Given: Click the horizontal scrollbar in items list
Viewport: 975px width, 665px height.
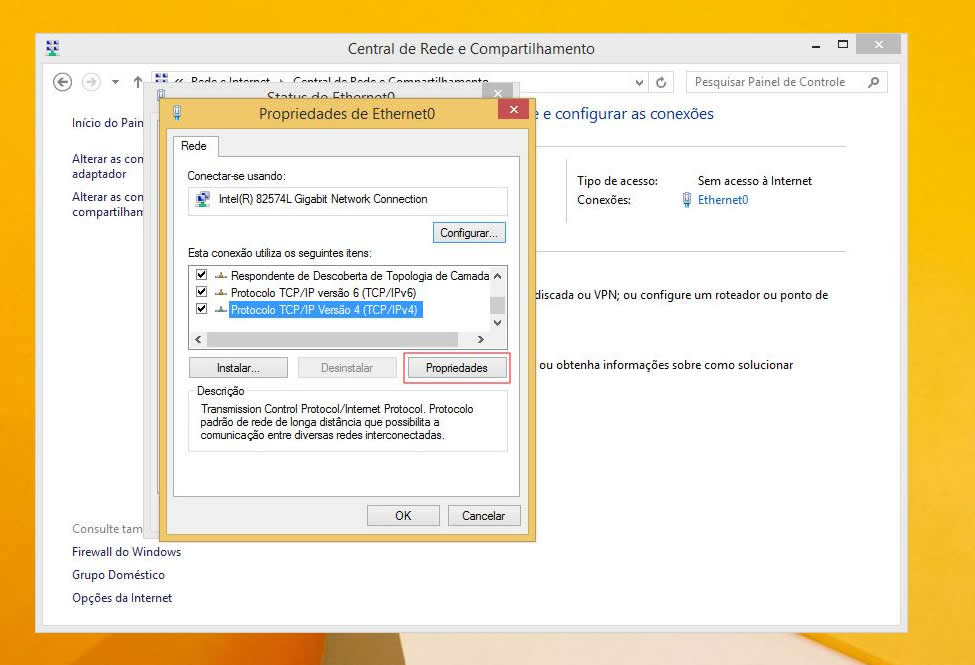Looking at the screenshot, I should pyautogui.click(x=339, y=340).
